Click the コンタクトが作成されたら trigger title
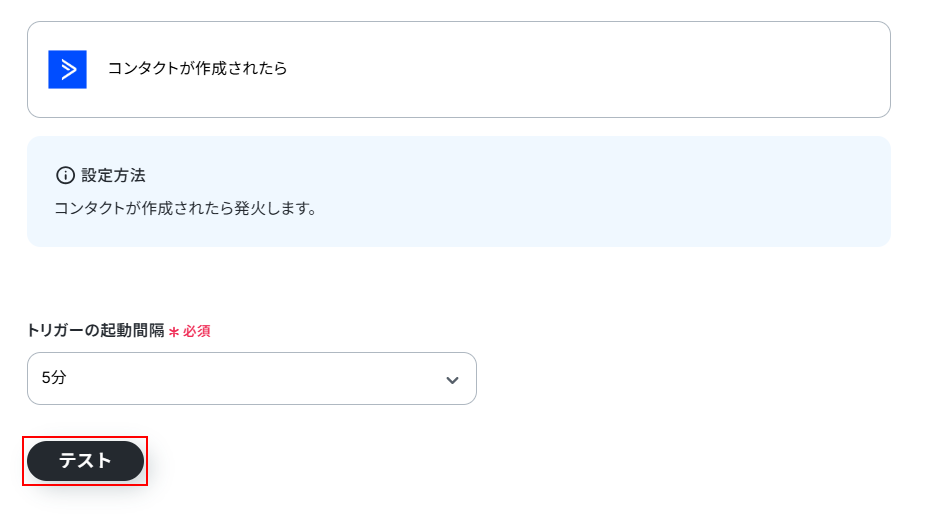Screen dimensions: 929x515 tap(197, 69)
